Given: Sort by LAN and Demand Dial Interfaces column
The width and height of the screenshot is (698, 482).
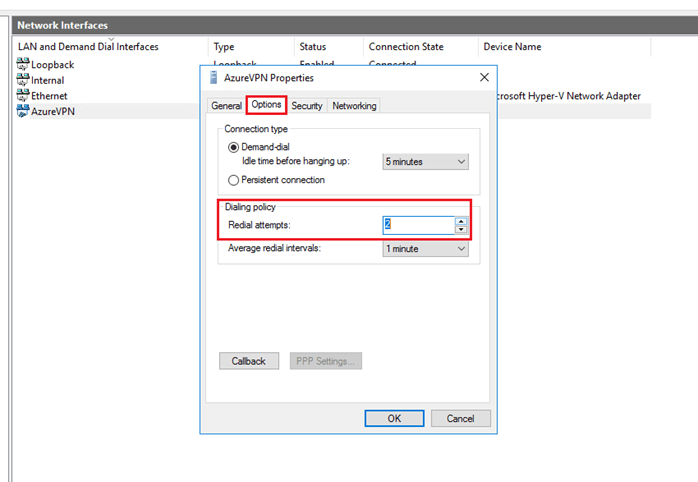Looking at the screenshot, I should click(x=88, y=47).
